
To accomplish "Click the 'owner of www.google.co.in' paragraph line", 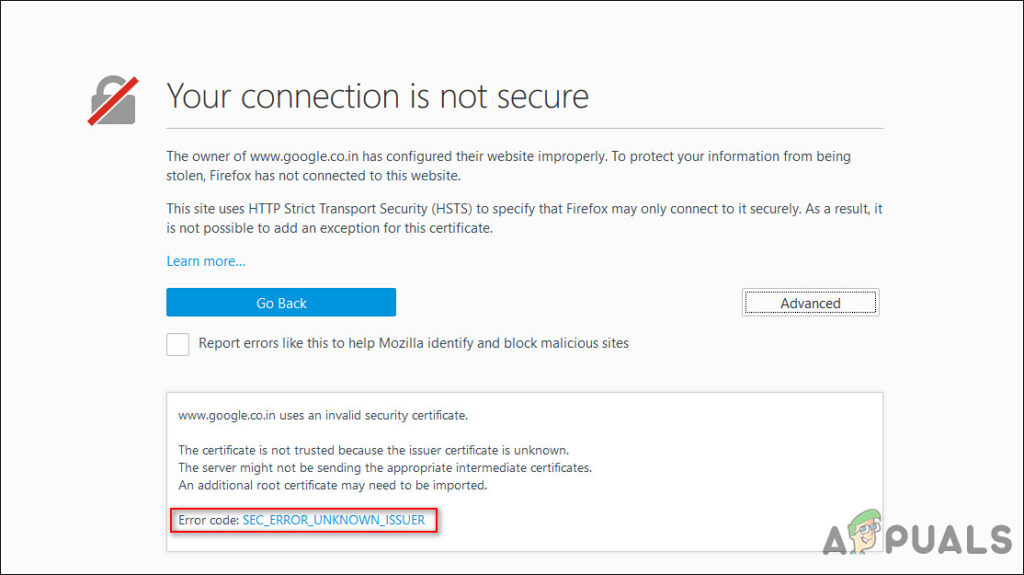I will 508,156.
